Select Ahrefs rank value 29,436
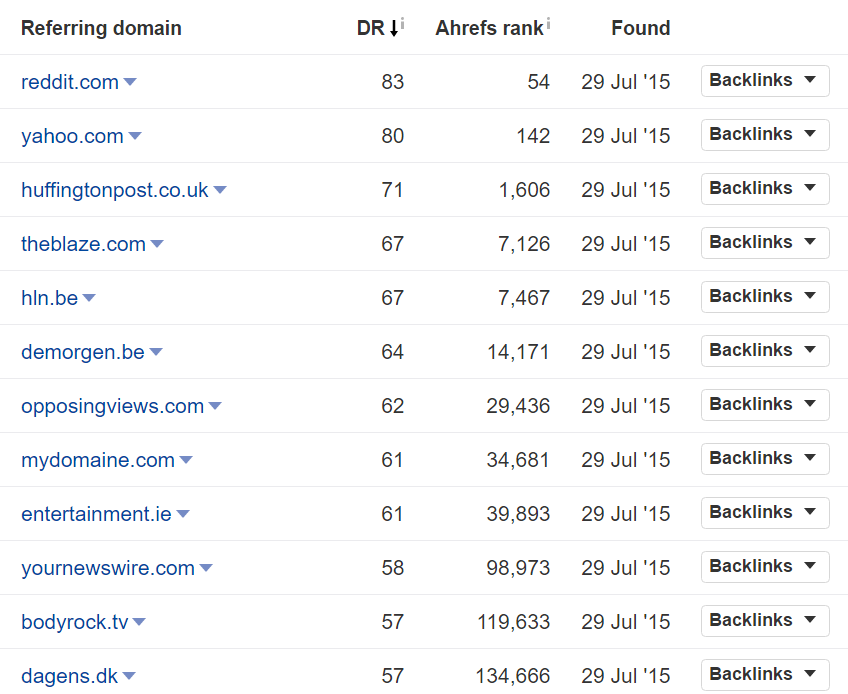The width and height of the screenshot is (848, 694). 518,406
